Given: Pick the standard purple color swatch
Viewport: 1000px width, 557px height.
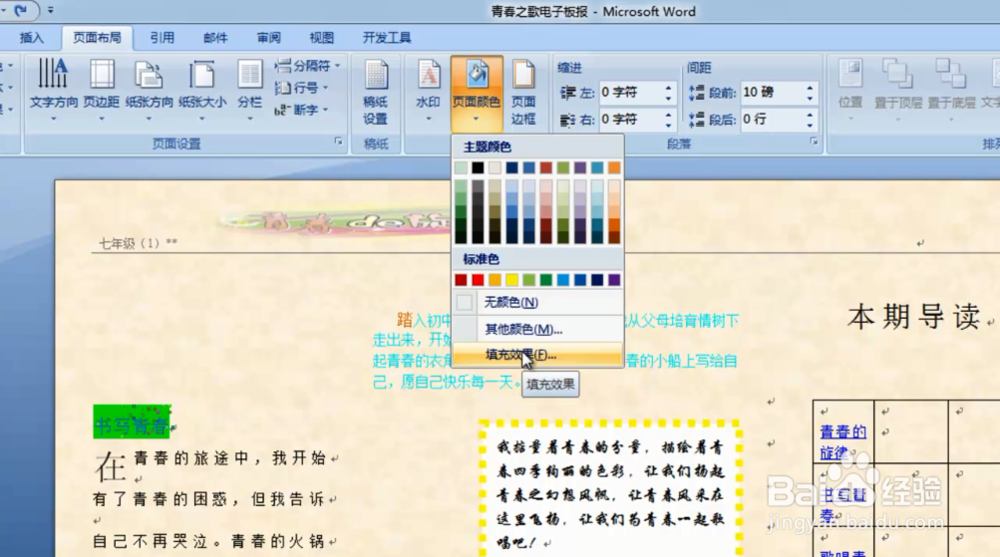Looking at the screenshot, I should pos(614,280).
